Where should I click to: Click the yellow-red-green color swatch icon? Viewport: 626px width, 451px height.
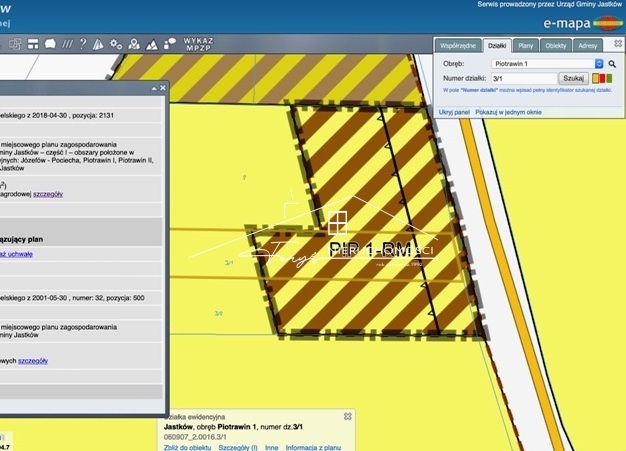point(601,77)
